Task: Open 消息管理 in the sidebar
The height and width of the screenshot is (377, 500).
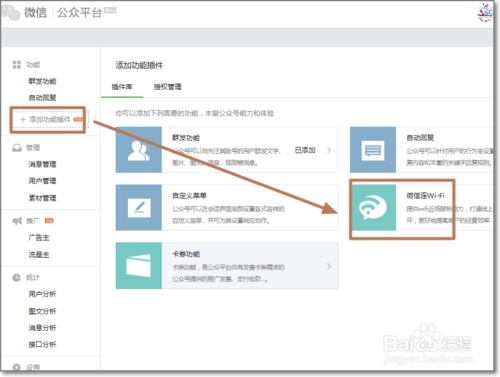Action: (42, 164)
